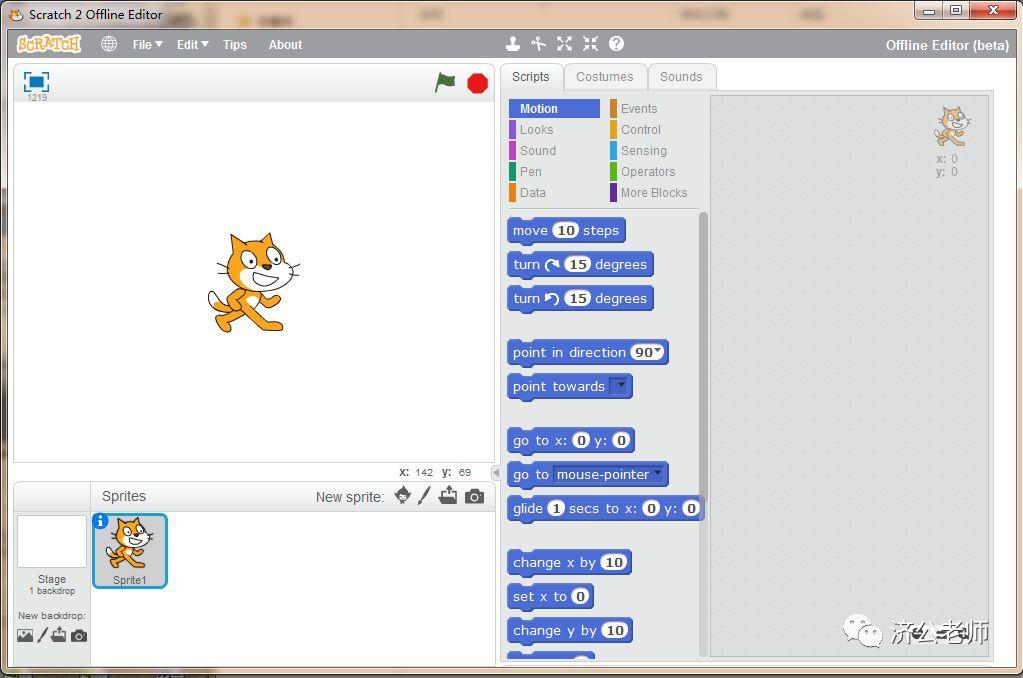Click value field in change x by

tap(614, 562)
